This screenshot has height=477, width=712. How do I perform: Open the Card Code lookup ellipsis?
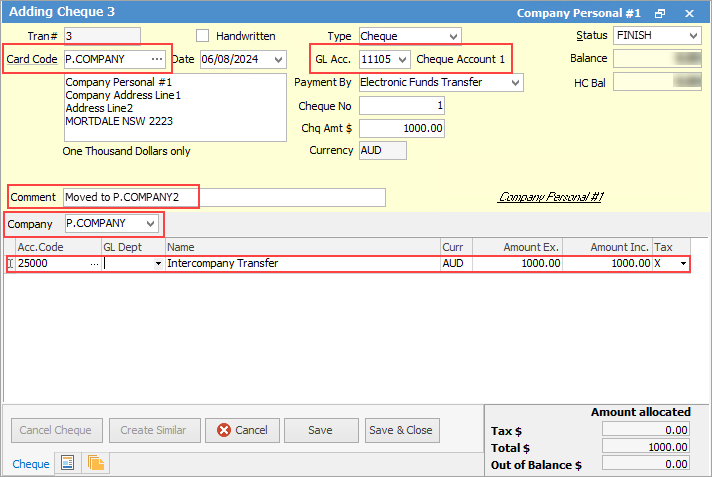157,59
